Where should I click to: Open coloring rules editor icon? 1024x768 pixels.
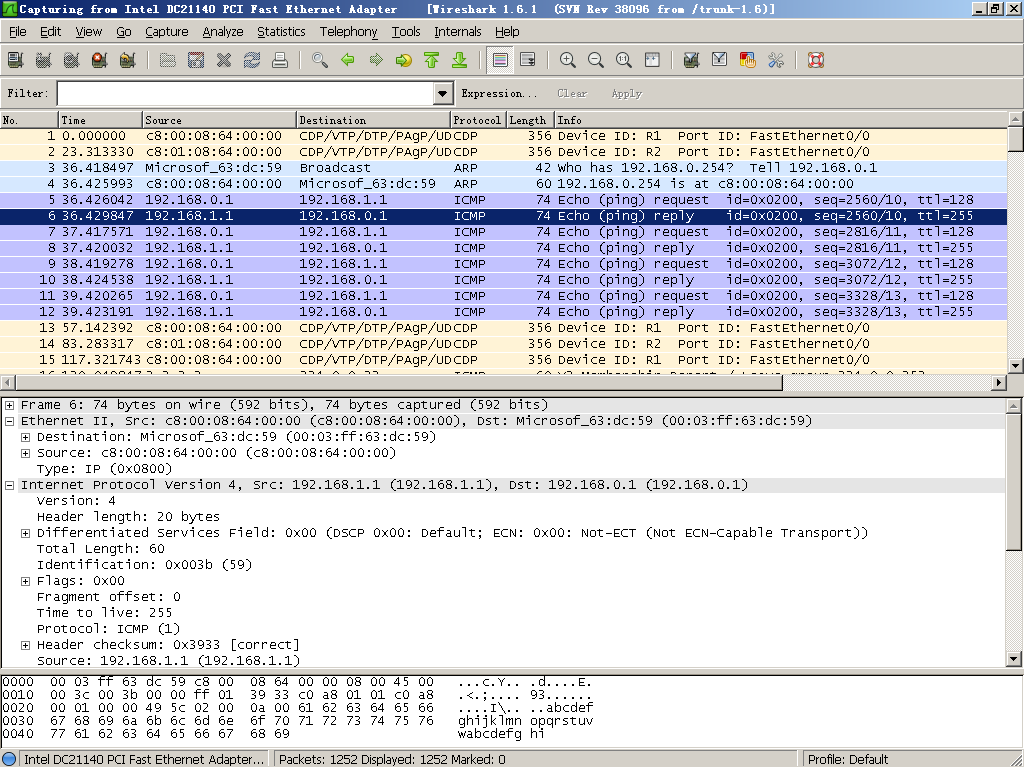click(x=748, y=60)
